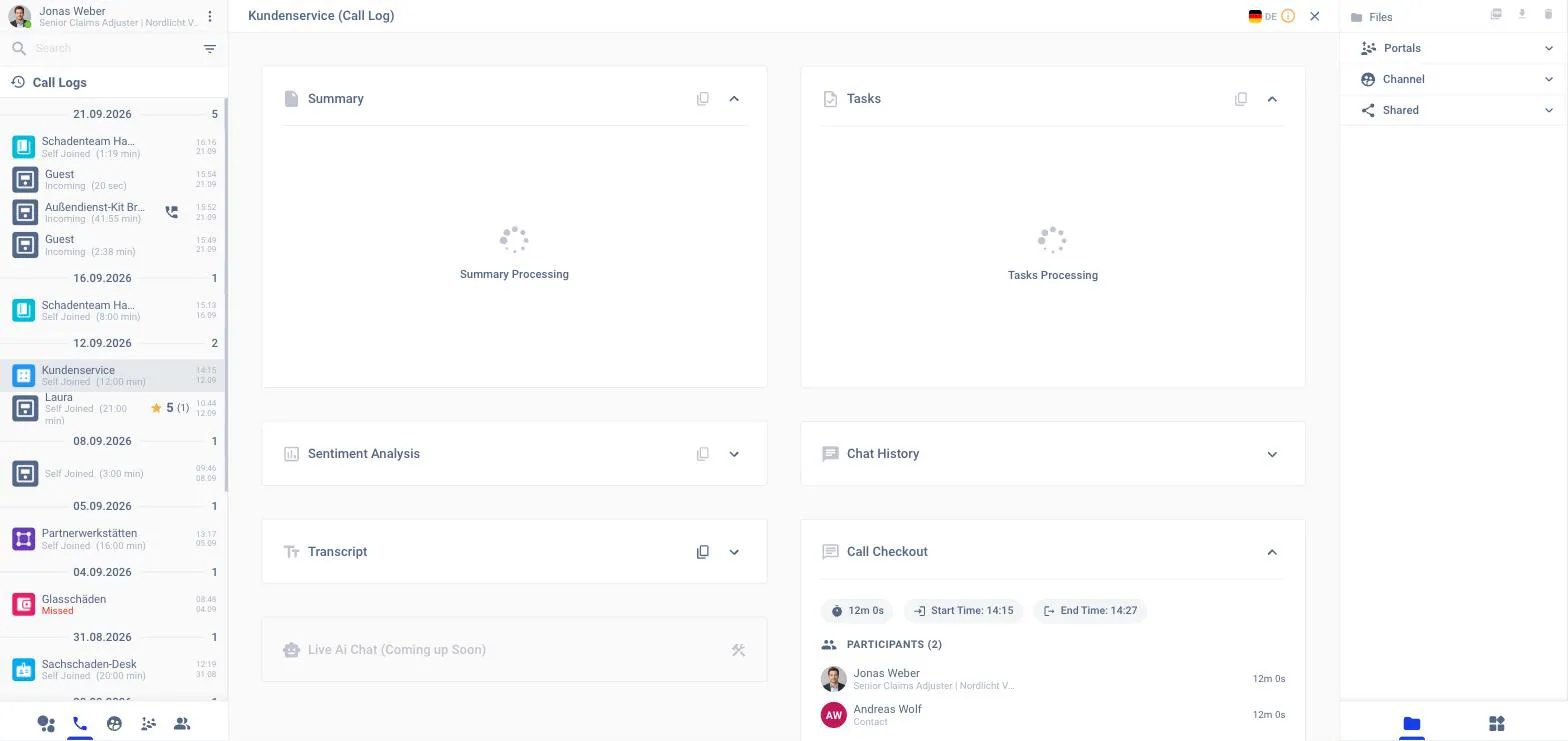This screenshot has width=1568, height=741.
Task: Focus the Search field in sidebar
Action: pyautogui.click(x=115, y=49)
